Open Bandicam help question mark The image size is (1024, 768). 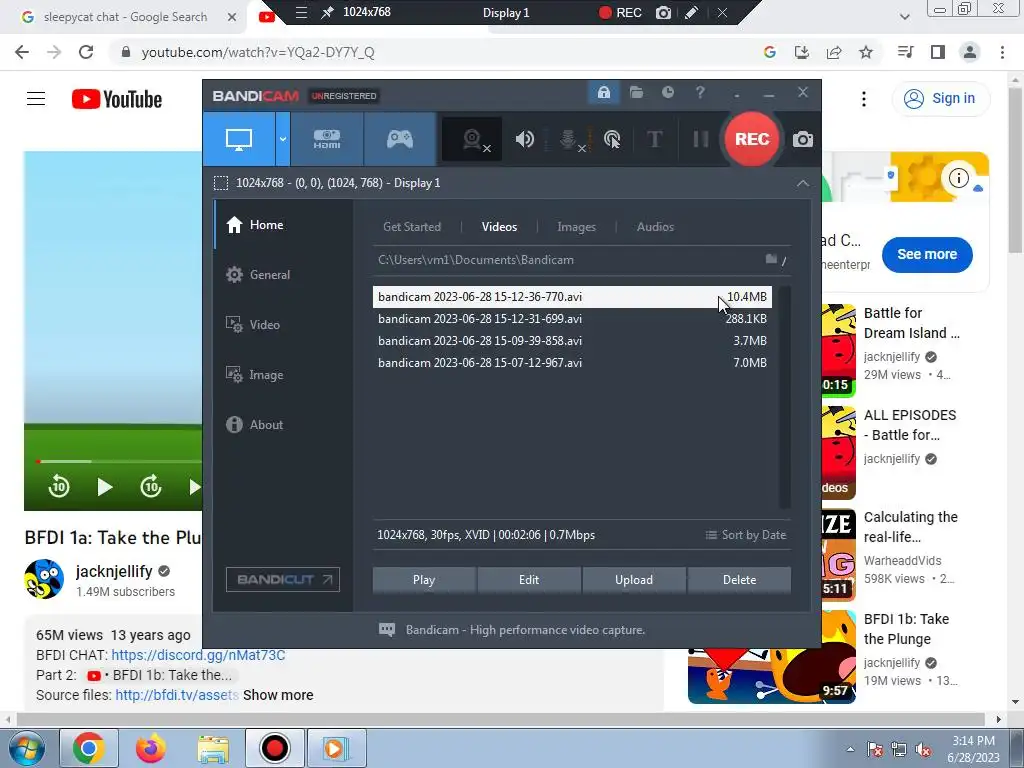(x=700, y=93)
